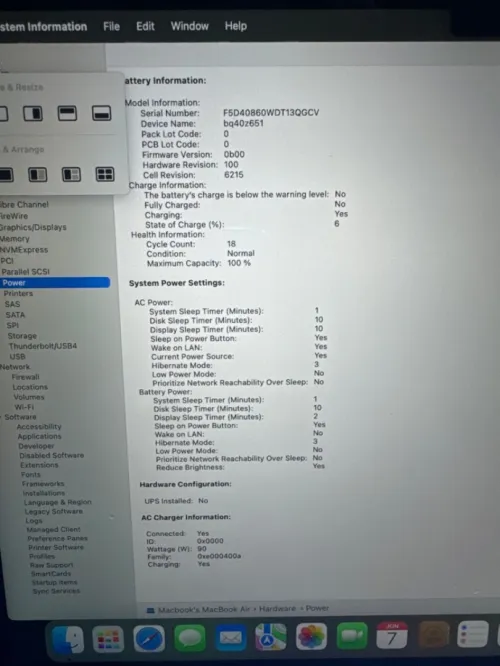Select Printer Software in sidebar
The height and width of the screenshot is (666, 500).
(x=56, y=547)
